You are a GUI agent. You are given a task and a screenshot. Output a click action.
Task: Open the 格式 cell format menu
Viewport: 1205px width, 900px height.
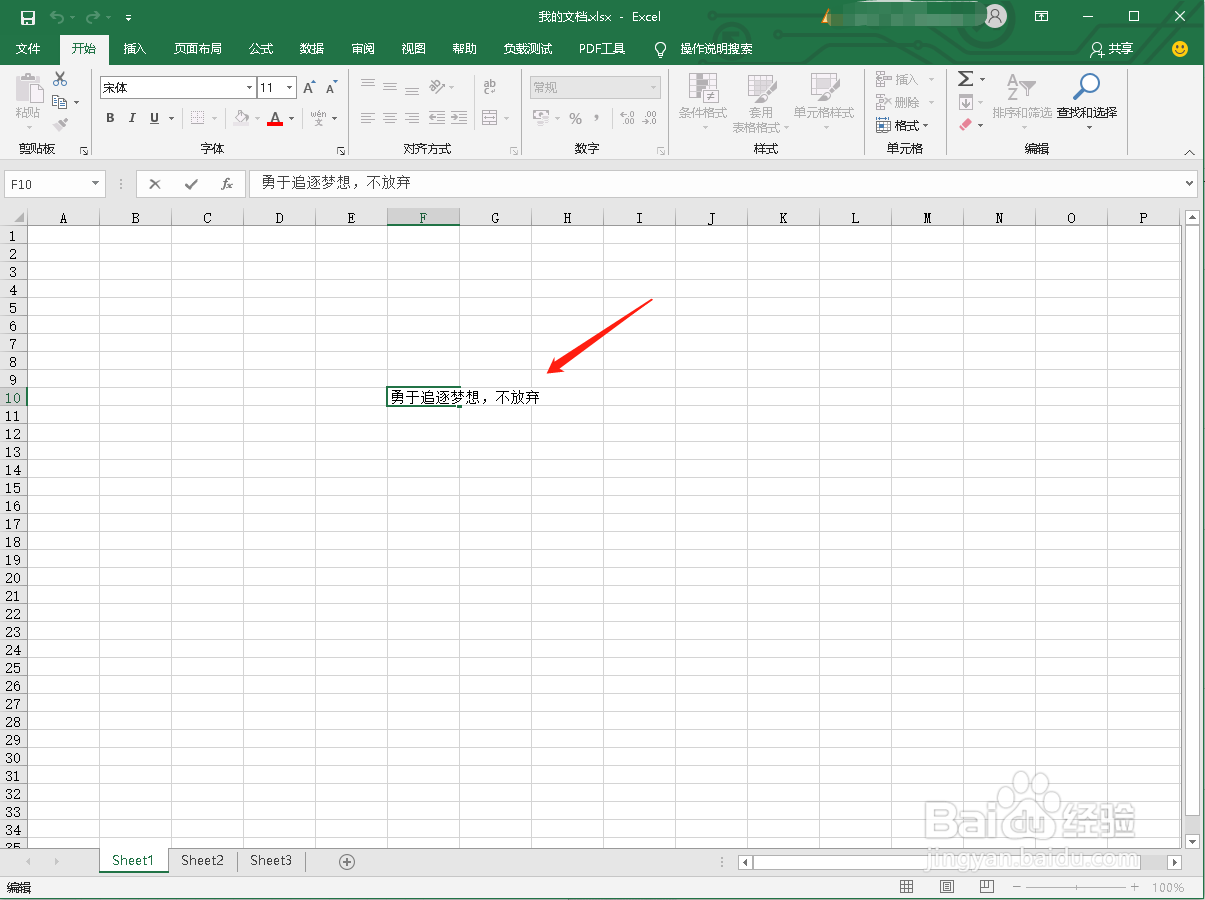pos(902,125)
